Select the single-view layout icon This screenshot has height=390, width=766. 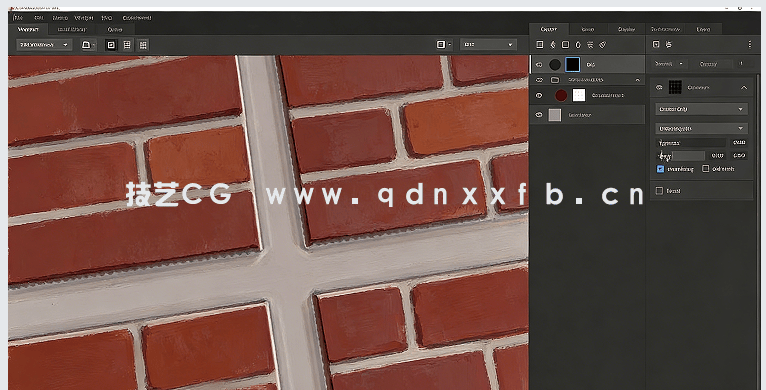(x=111, y=45)
